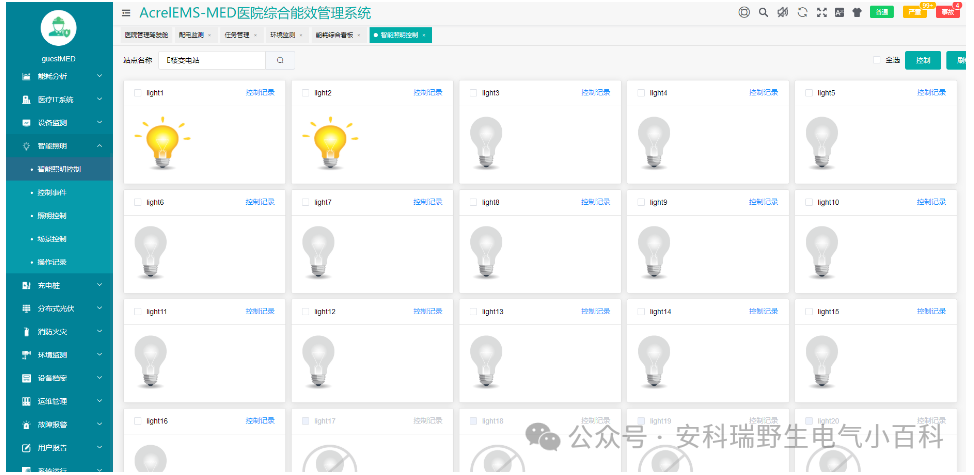Collapse the 智能照明 sidebar chevron

coord(99,146)
